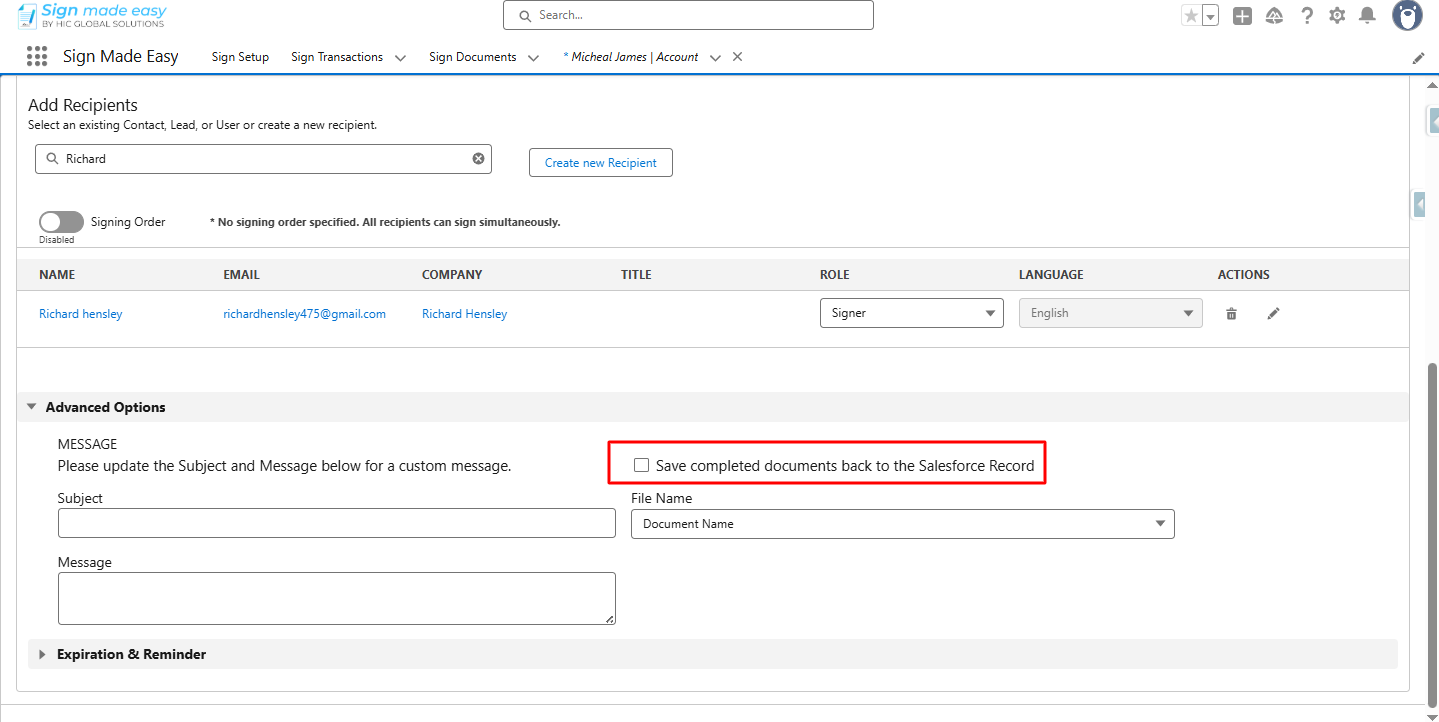Open the App Launcher grid icon
Screen dimensions: 1439x722
(37, 57)
